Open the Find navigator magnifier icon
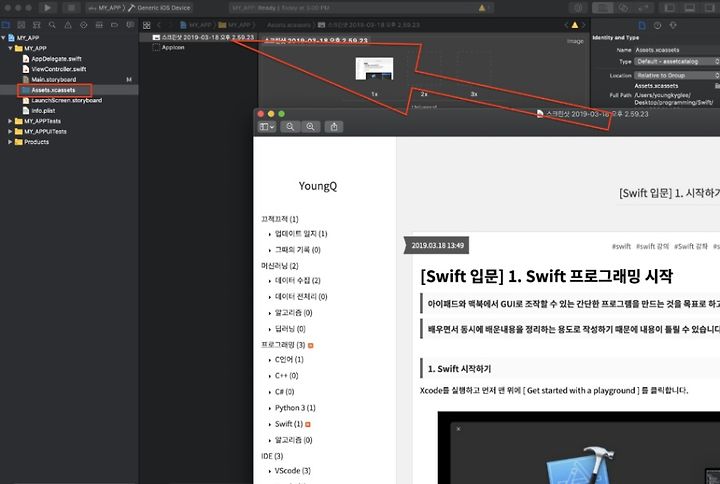The height and width of the screenshot is (484, 720). (x=52, y=25)
